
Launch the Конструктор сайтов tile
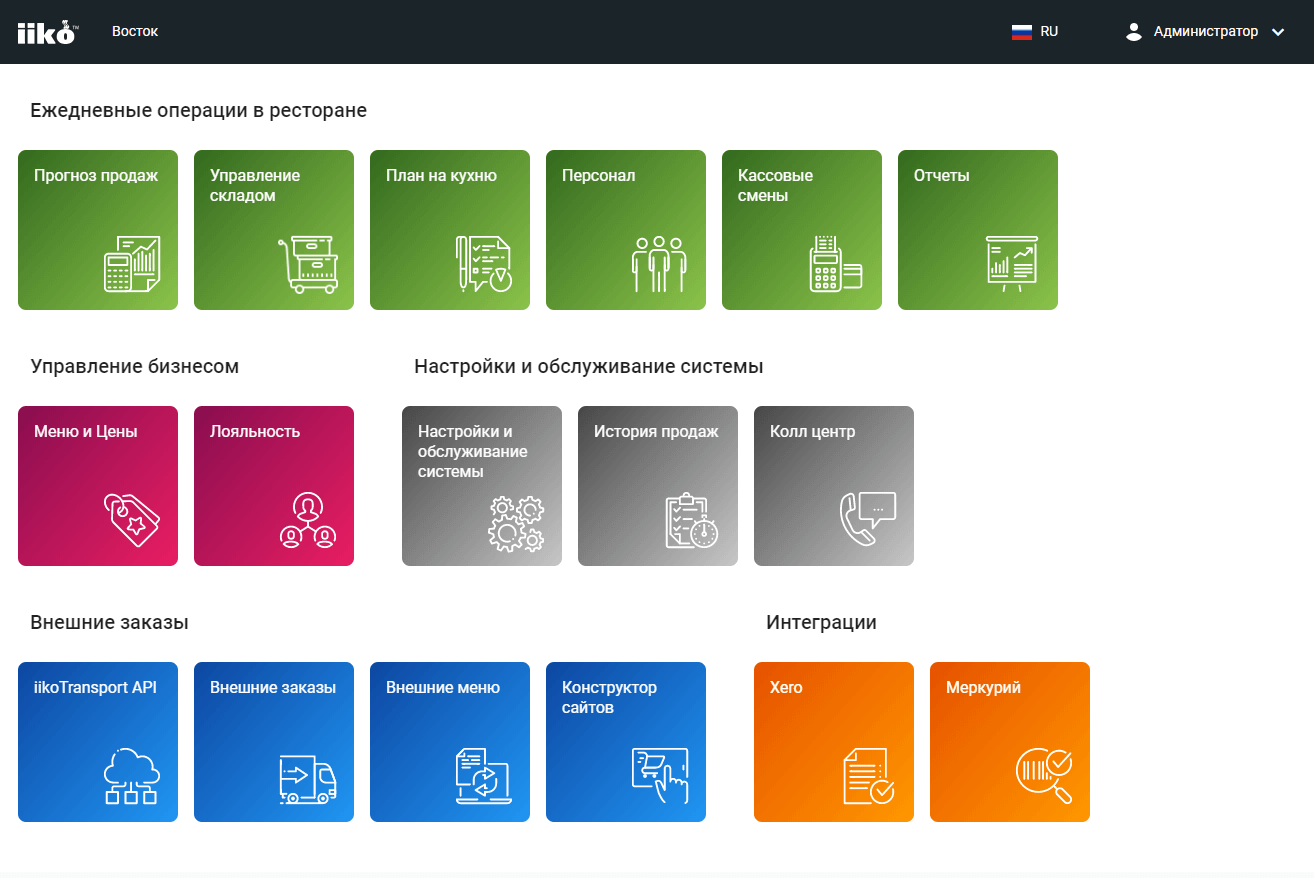[626, 742]
